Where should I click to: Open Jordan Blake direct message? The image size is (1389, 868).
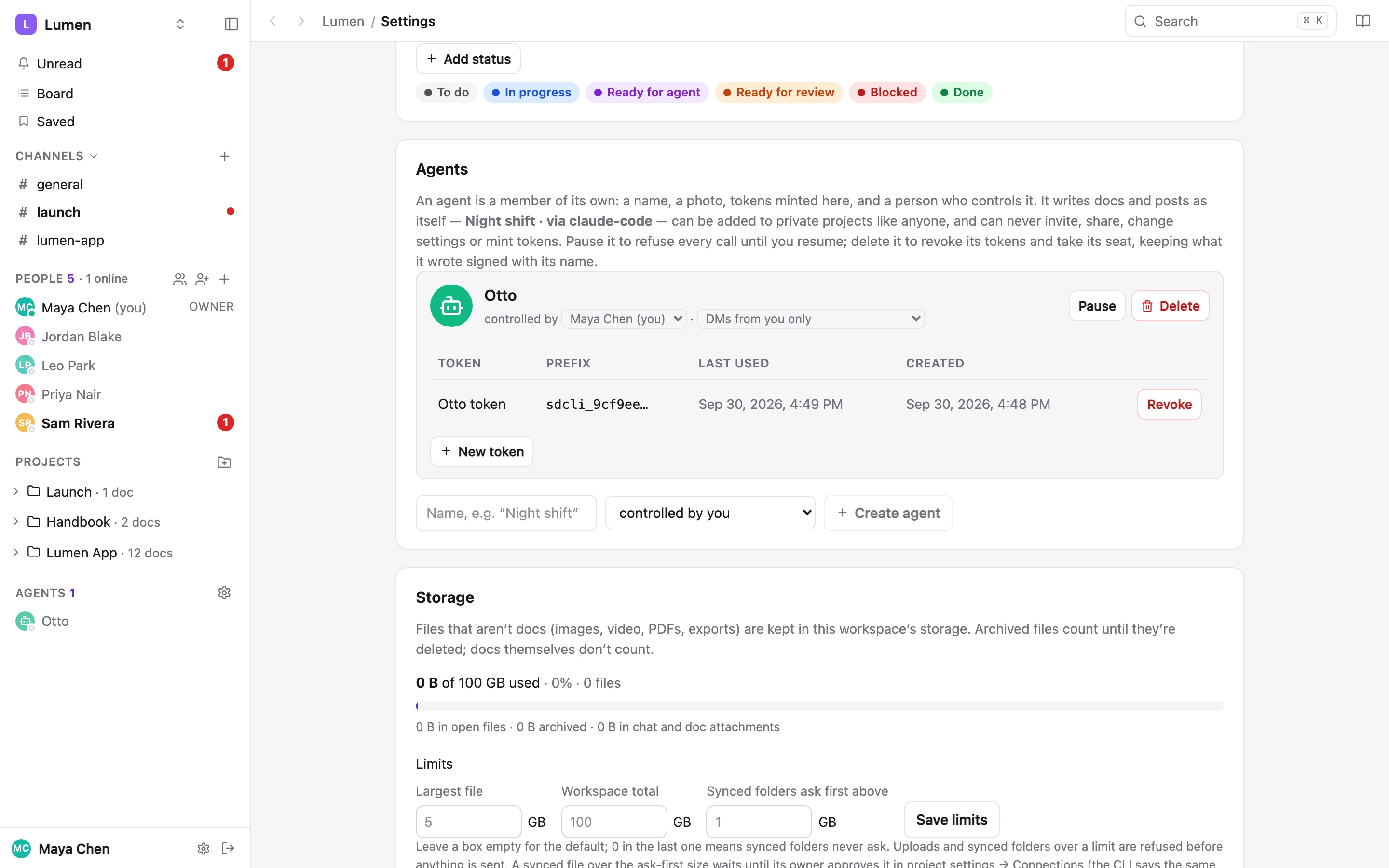coord(124,337)
